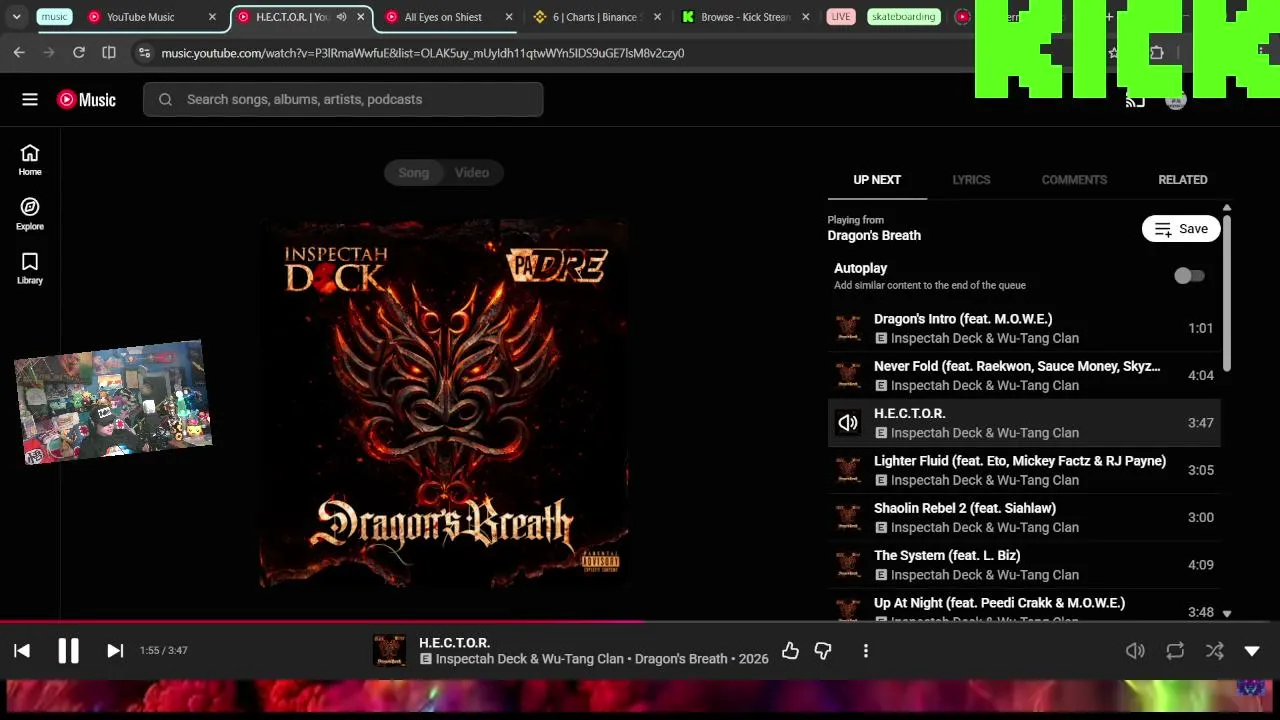1280x720 pixels.
Task: Click the Search songs, albums, artists field
Action: point(343,99)
